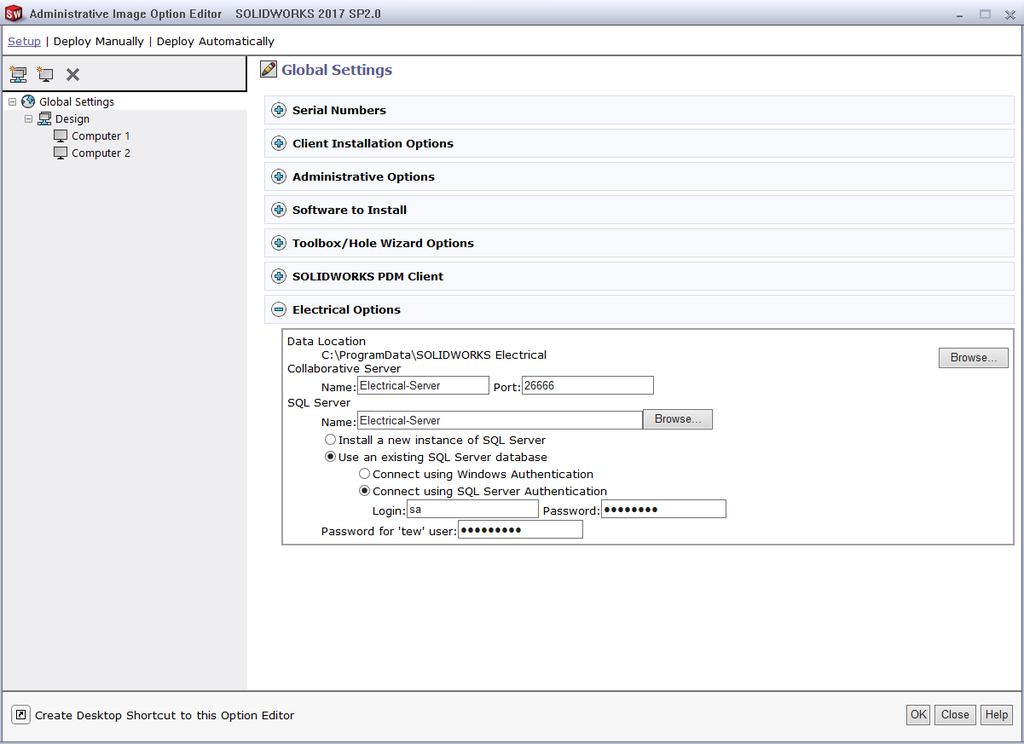Click the Delete (X) toolbar icon
The width and height of the screenshot is (1024, 744).
pyautogui.click(x=72, y=74)
